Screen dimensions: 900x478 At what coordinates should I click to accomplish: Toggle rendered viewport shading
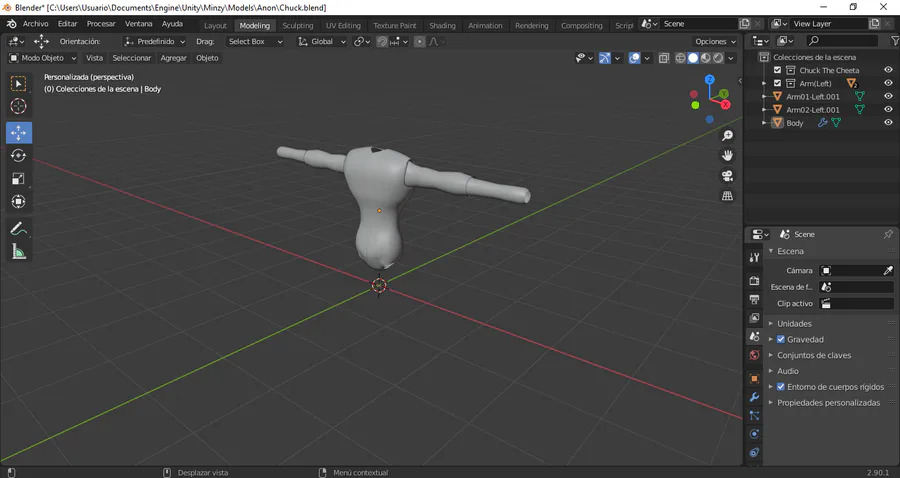718,58
